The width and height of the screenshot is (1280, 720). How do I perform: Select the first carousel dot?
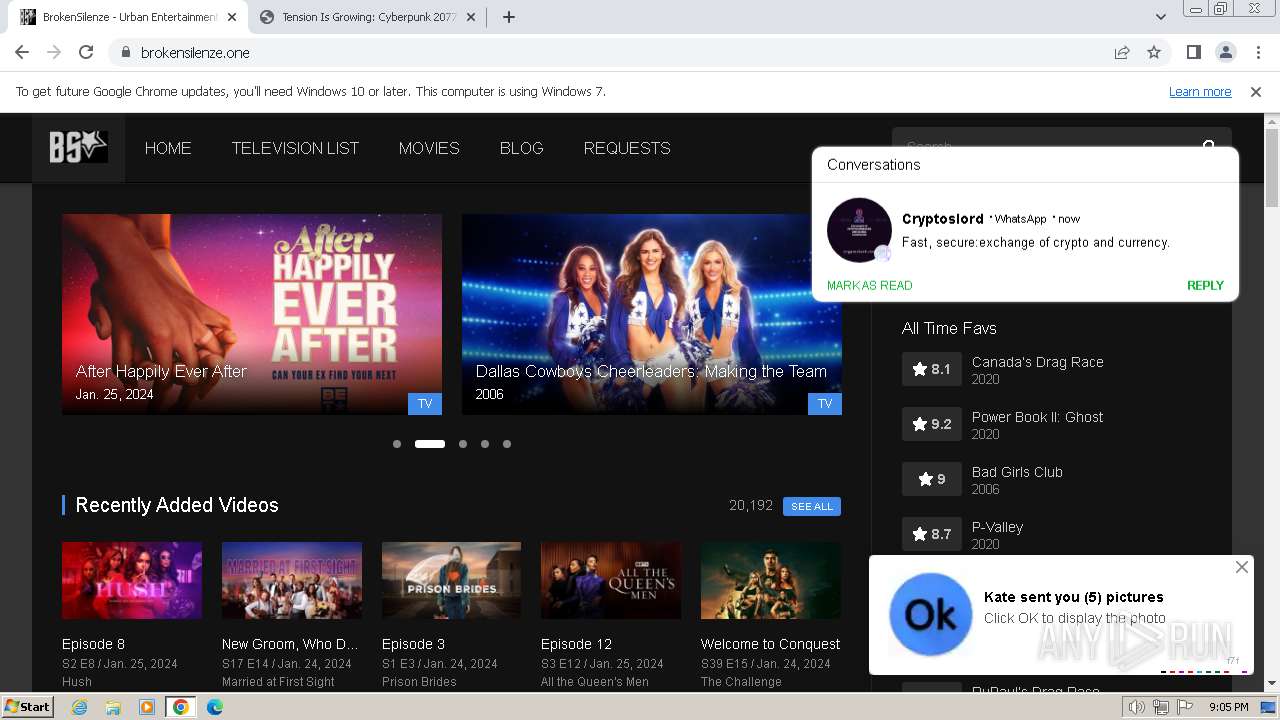[x=397, y=444]
